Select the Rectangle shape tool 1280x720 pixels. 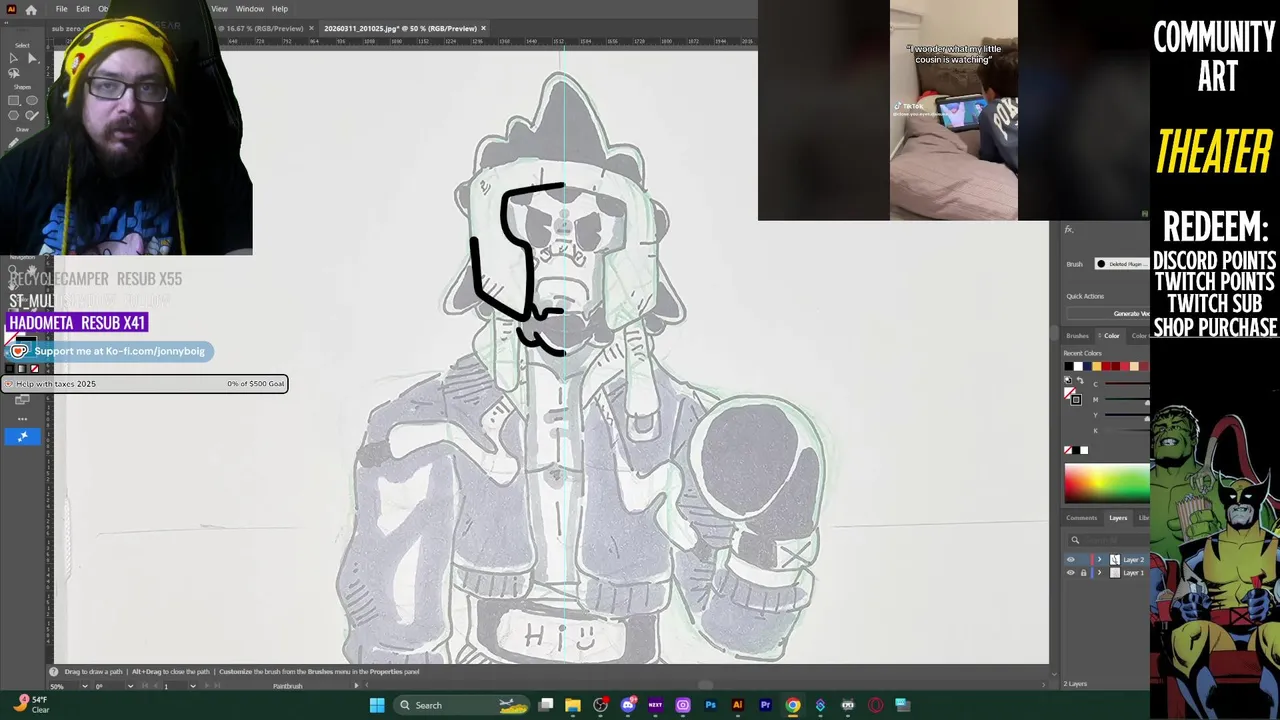click(13, 101)
